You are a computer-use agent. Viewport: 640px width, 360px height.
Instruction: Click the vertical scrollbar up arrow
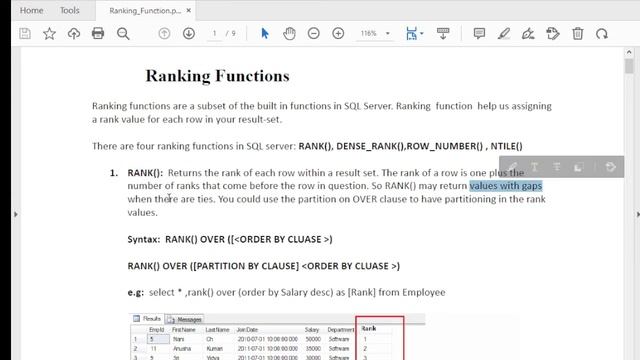coord(629,52)
